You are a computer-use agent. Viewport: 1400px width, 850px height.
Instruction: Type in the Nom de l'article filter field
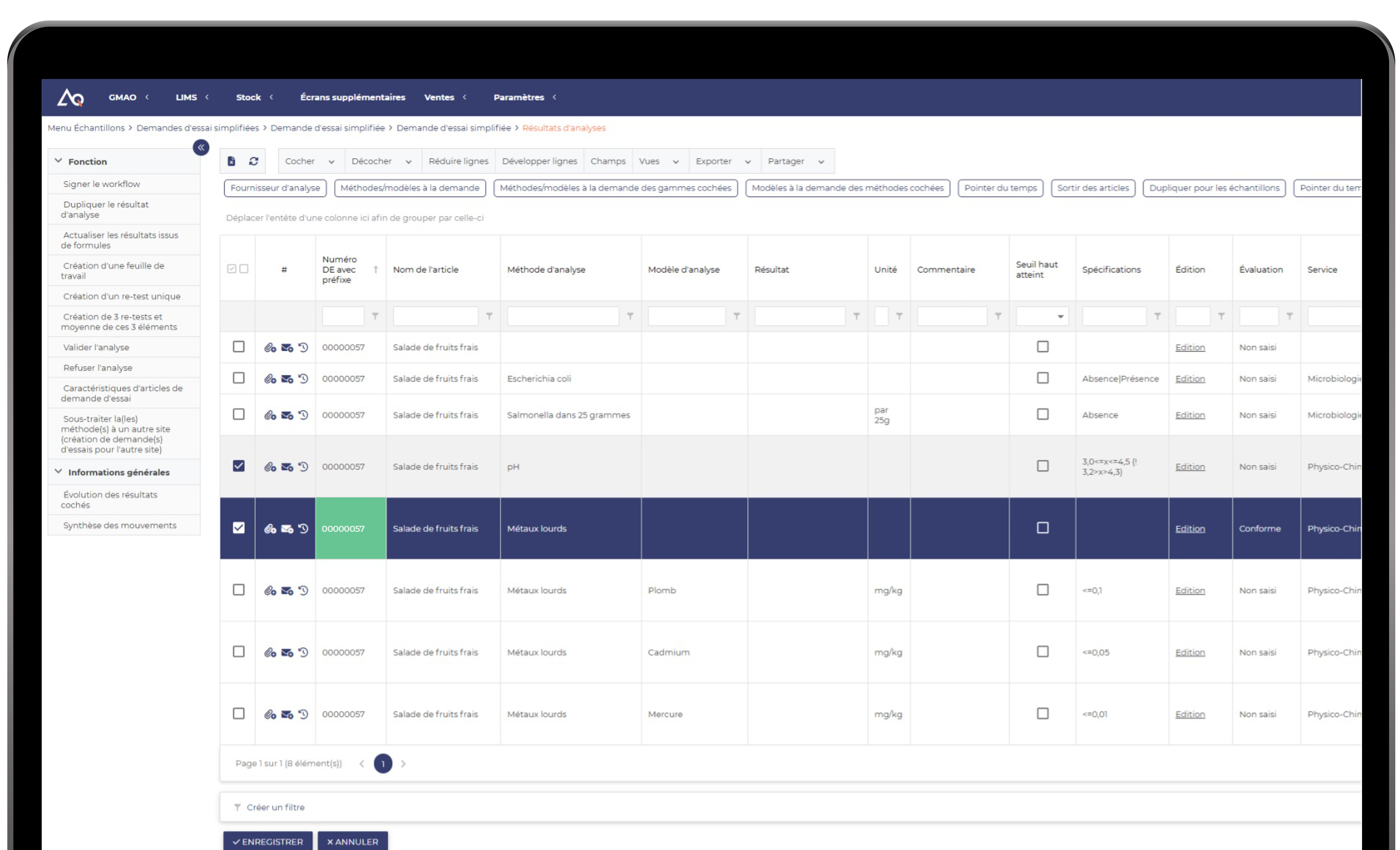[x=435, y=316]
